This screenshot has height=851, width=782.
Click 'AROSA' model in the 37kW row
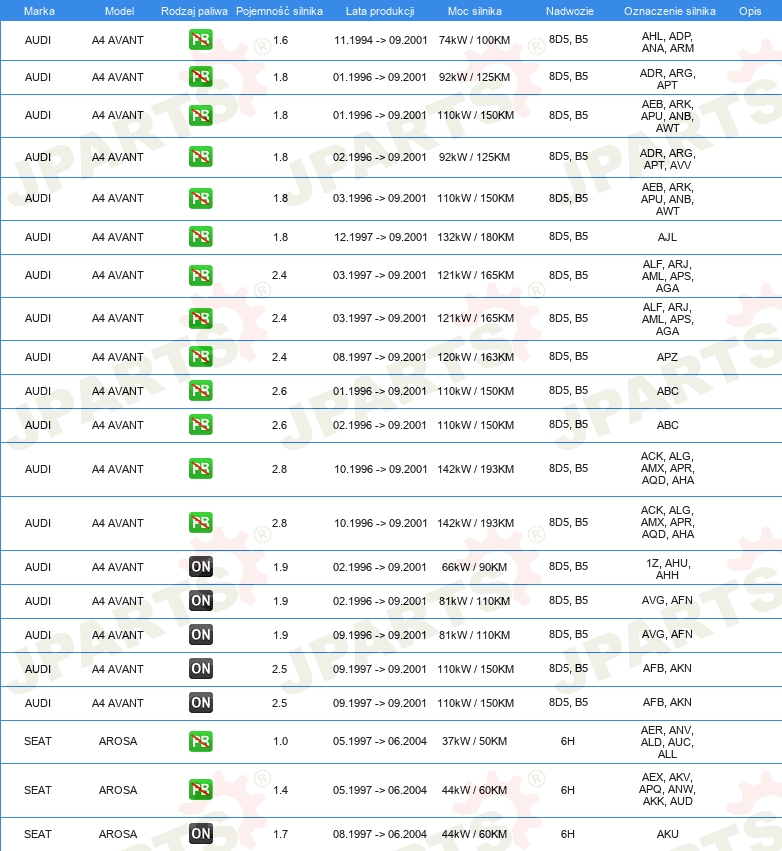[x=118, y=741]
